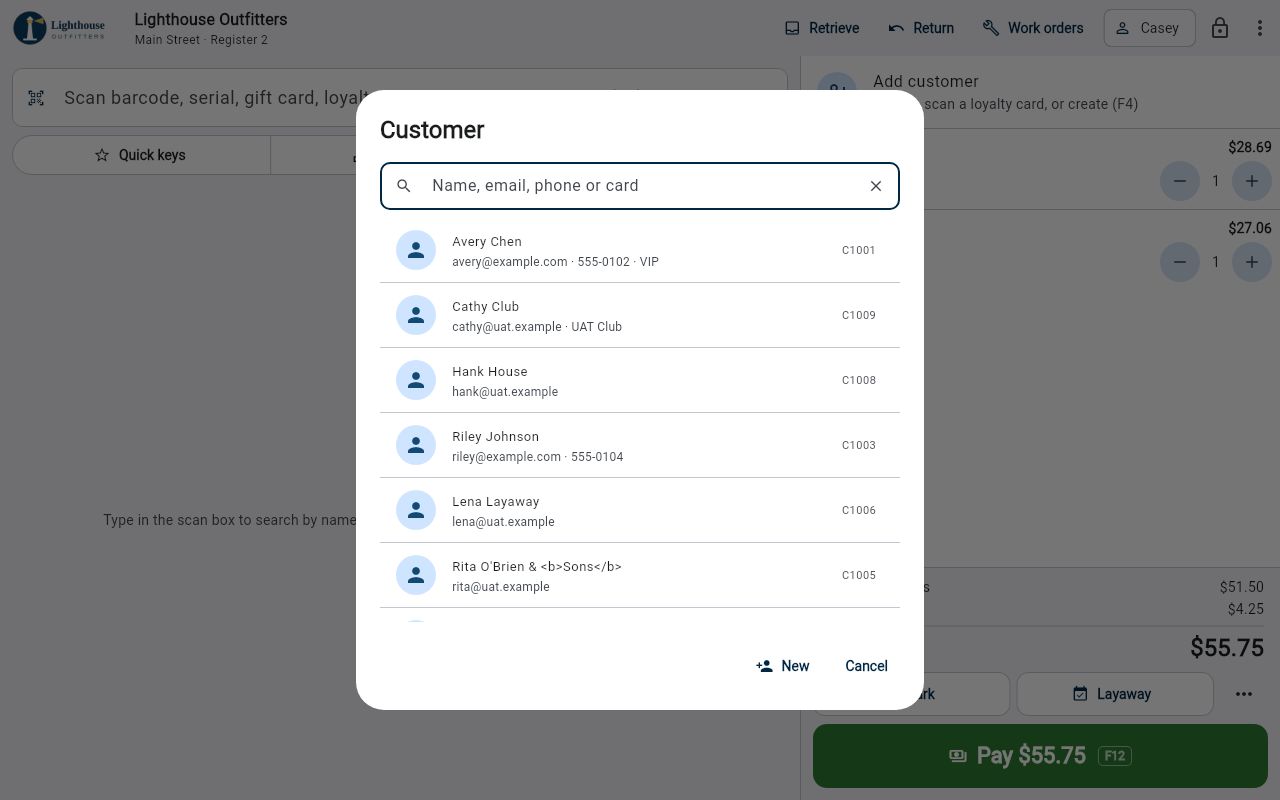Image resolution: width=1280 pixels, height=800 pixels.
Task: Clear the customer search field
Action: (876, 186)
